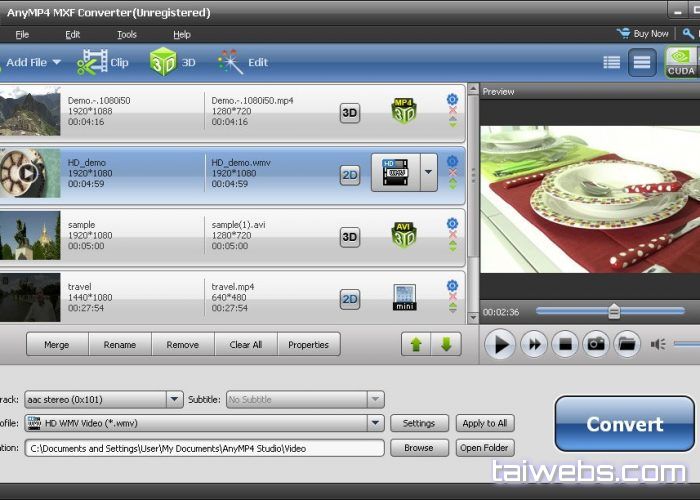Expand the output format dropdown for HD_demo
Screen dimensions: 700x500
click(428, 172)
